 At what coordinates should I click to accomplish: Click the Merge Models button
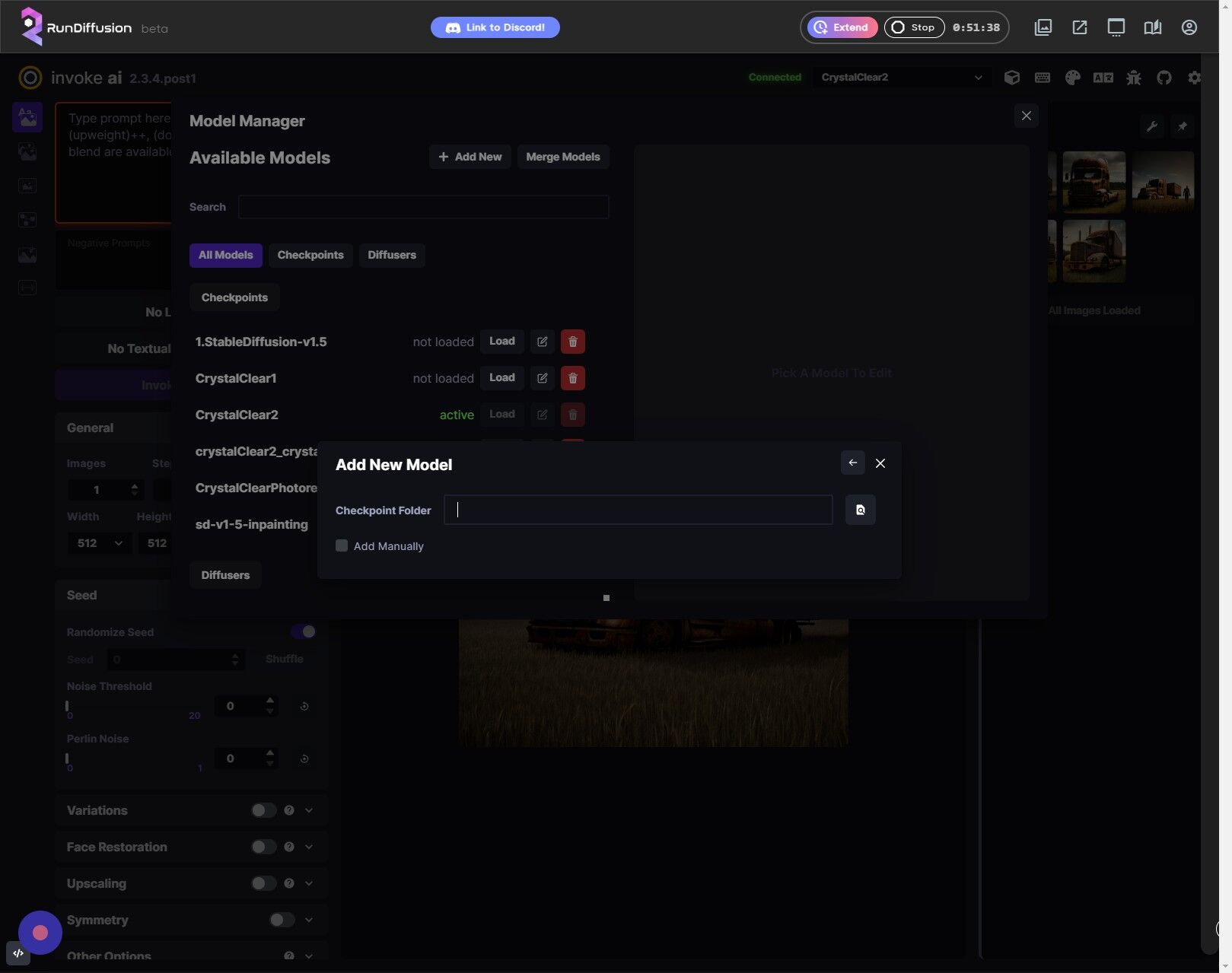[x=562, y=157]
